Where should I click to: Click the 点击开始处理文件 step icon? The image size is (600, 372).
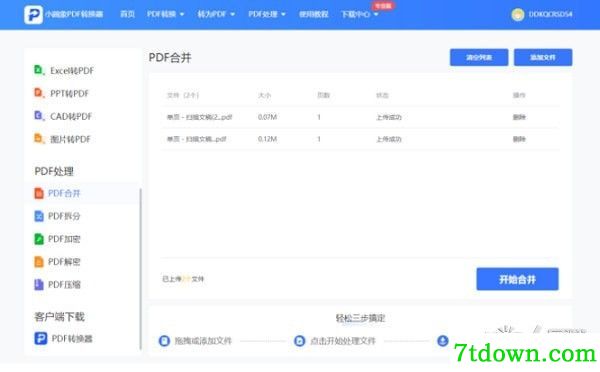pyautogui.click(x=300, y=341)
